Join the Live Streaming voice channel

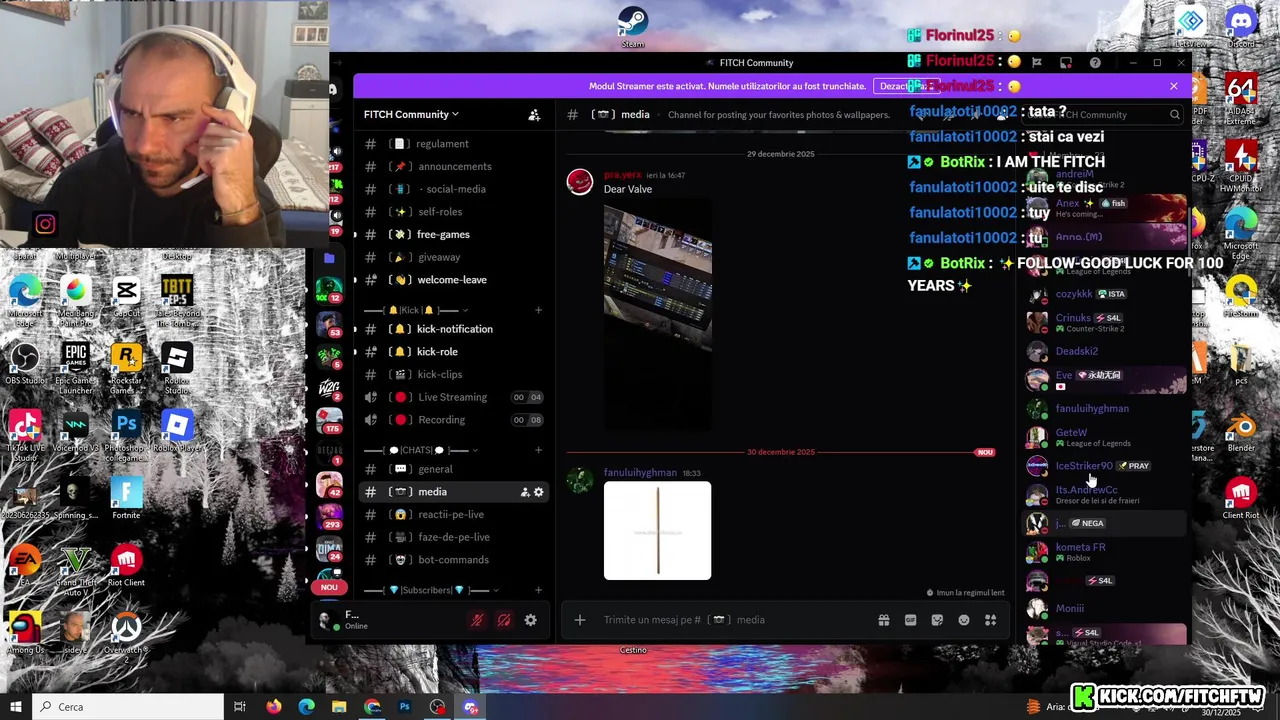point(452,397)
